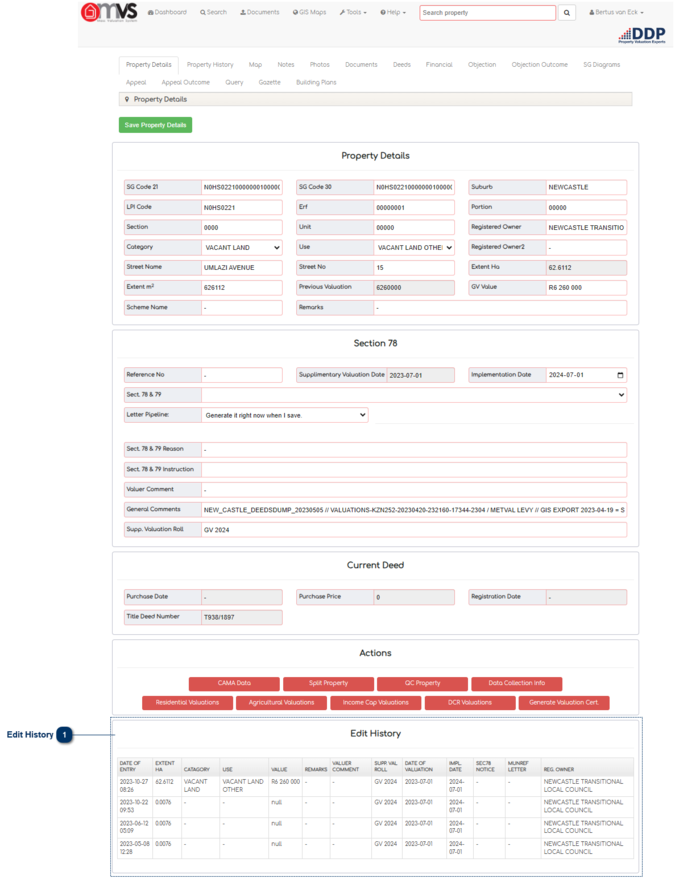The width and height of the screenshot is (675, 883).
Task: Click the Registered Owner field
Action: coord(587,228)
